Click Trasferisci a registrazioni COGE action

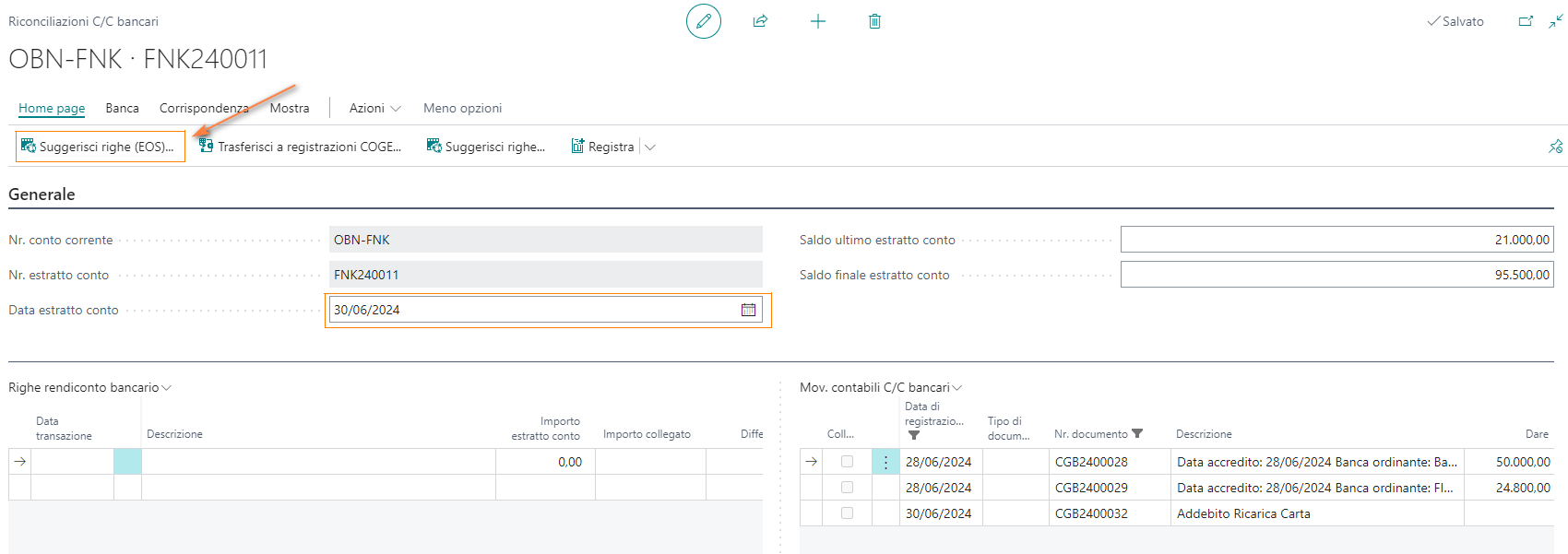pyautogui.click(x=301, y=147)
